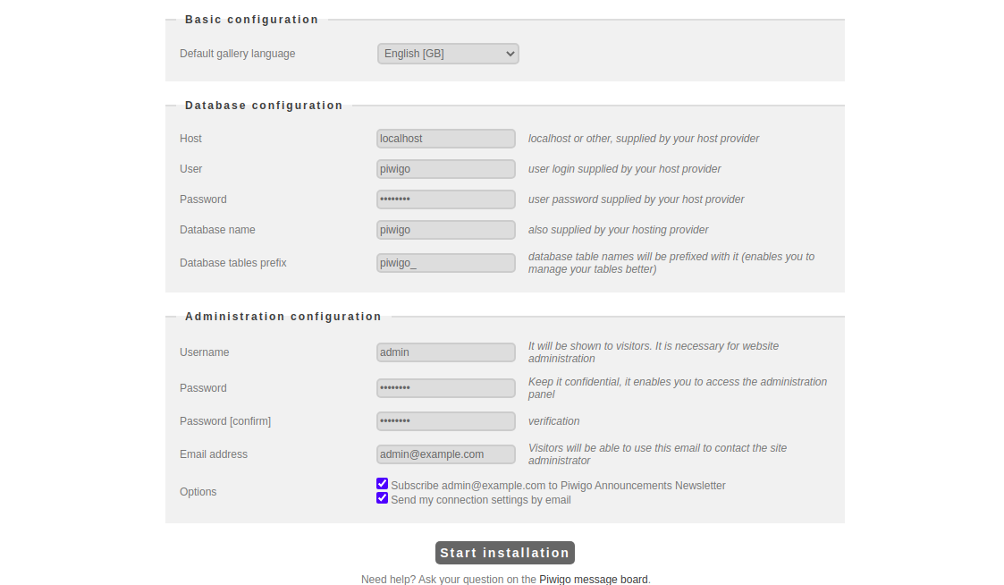Toggle Send my connection settings by email
The height and width of the screenshot is (585, 1004).
coord(382,498)
